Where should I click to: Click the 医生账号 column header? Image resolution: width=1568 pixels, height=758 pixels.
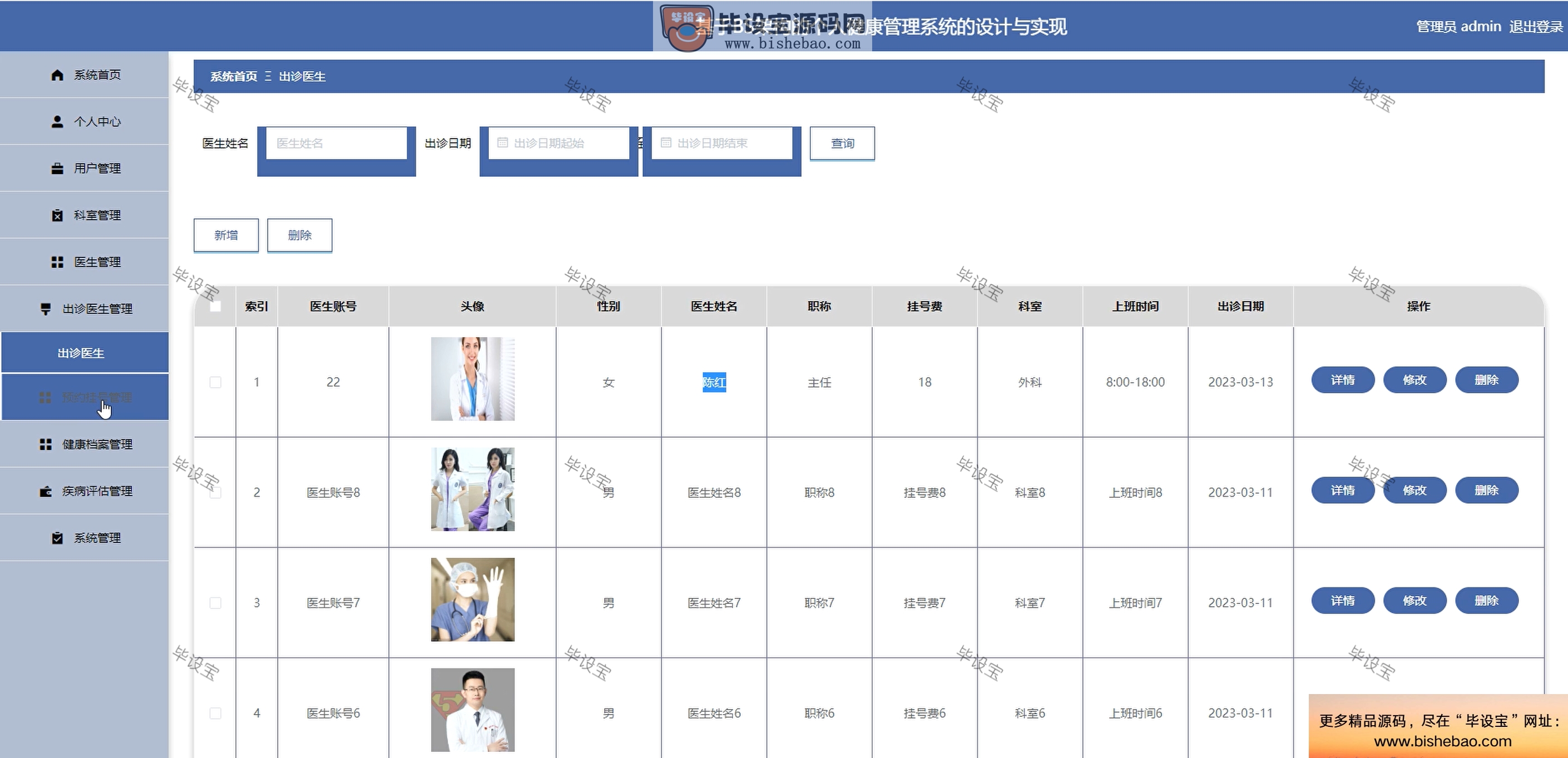pyautogui.click(x=333, y=306)
